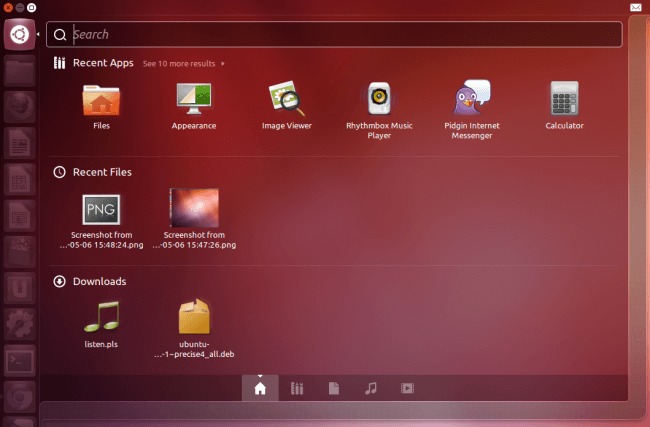Open the mail envelope indicator
Image resolution: width=650 pixels, height=427 pixels.
pos(635,7)
